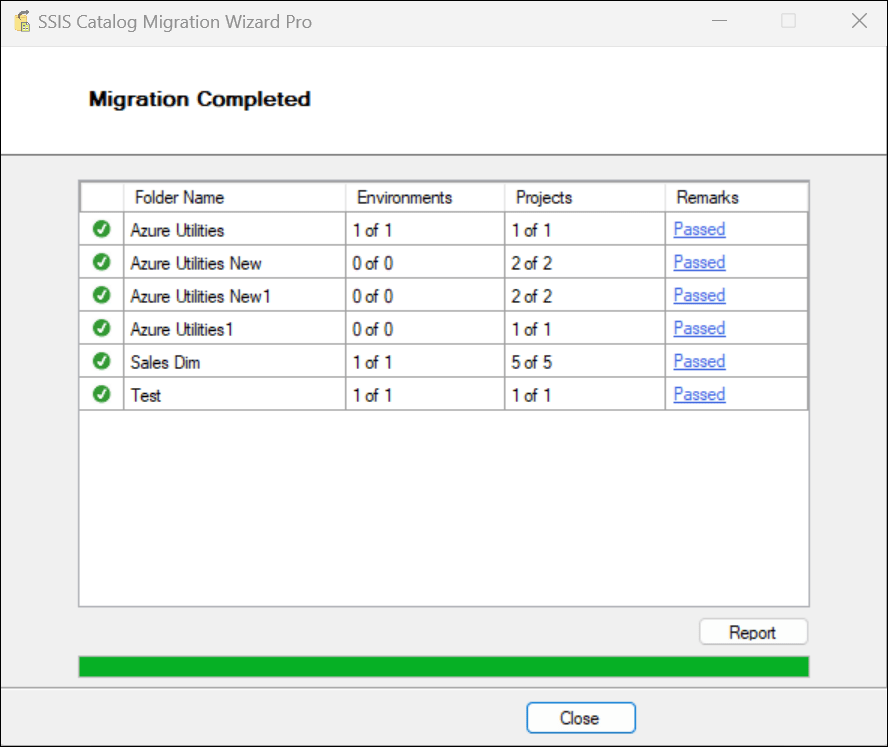Open the Passed link for Sales Dim
888x747 pixels.
click(x=698, y=361)
